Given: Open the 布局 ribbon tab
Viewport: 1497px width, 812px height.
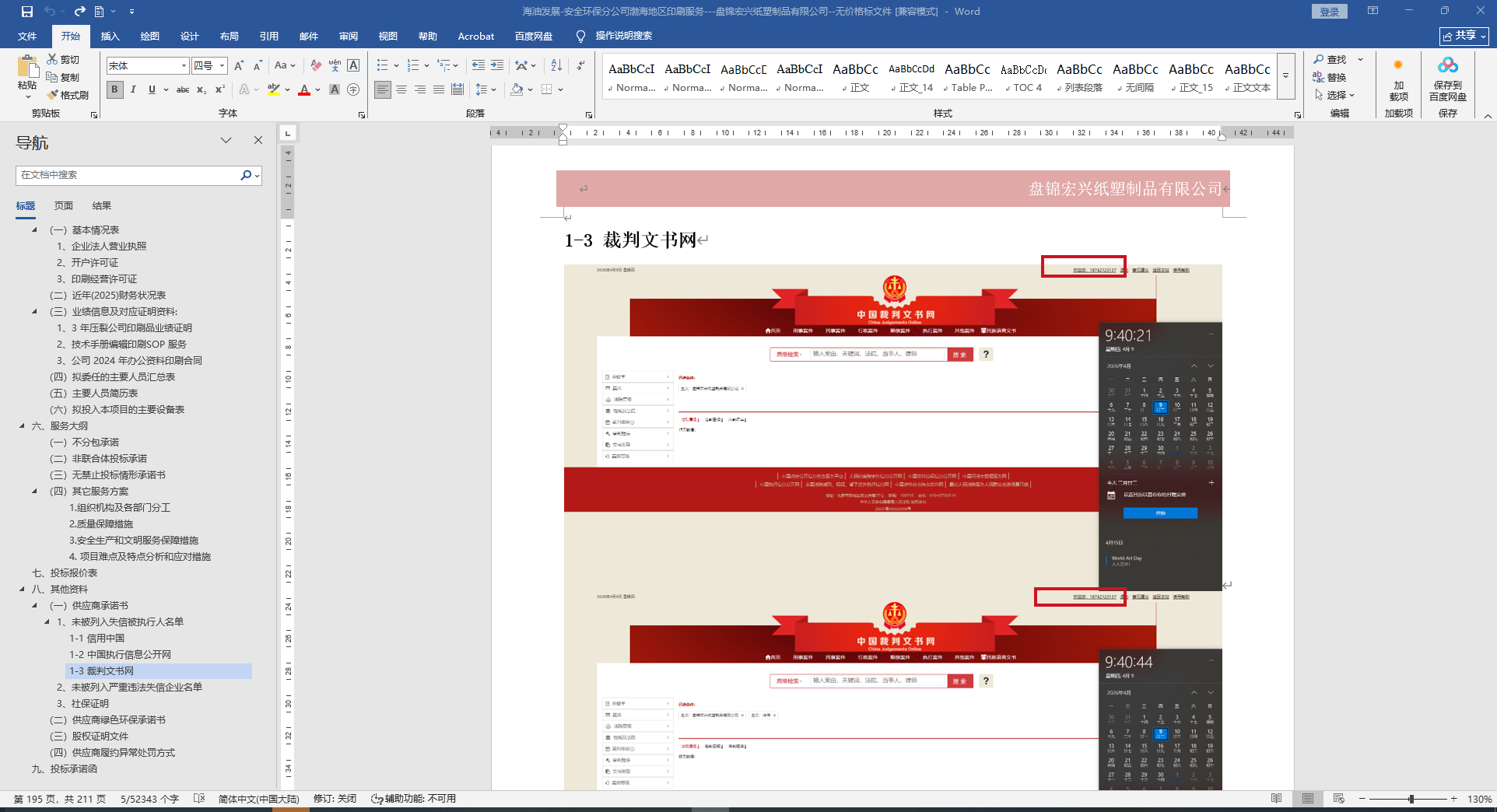Looking at the screenshot, I should pyautogui.click(x=229, y=36).
